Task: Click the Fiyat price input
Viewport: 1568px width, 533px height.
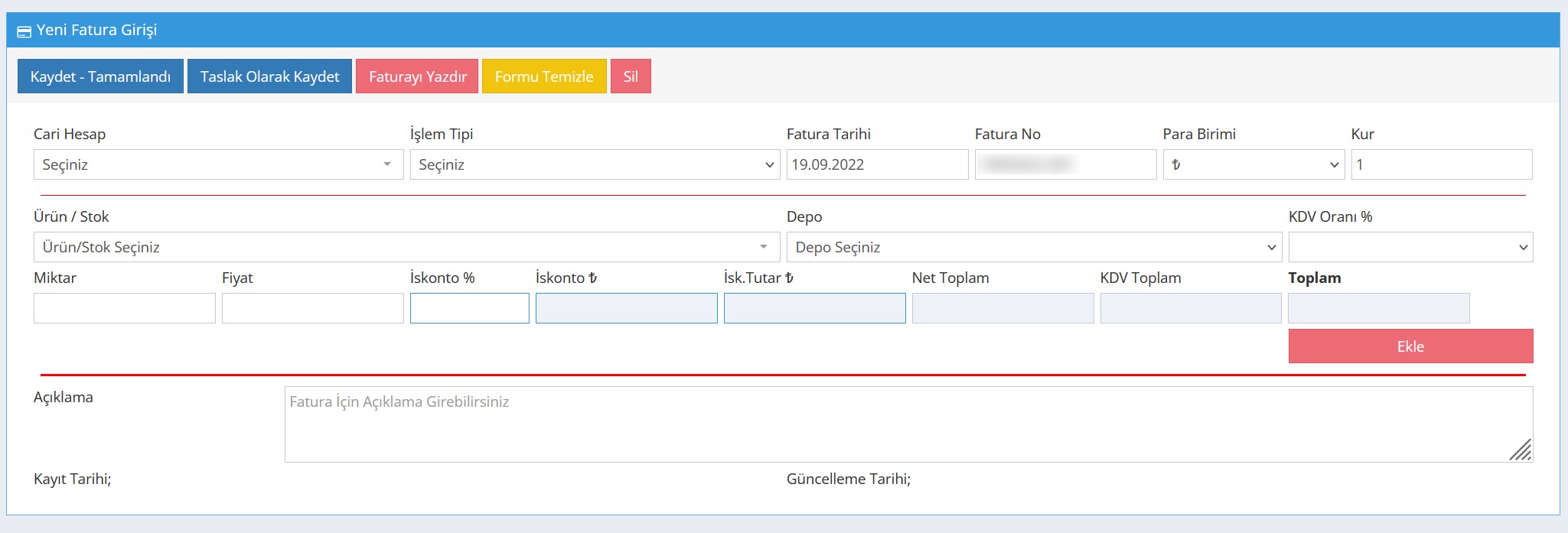Action: (x=312, y=308)
